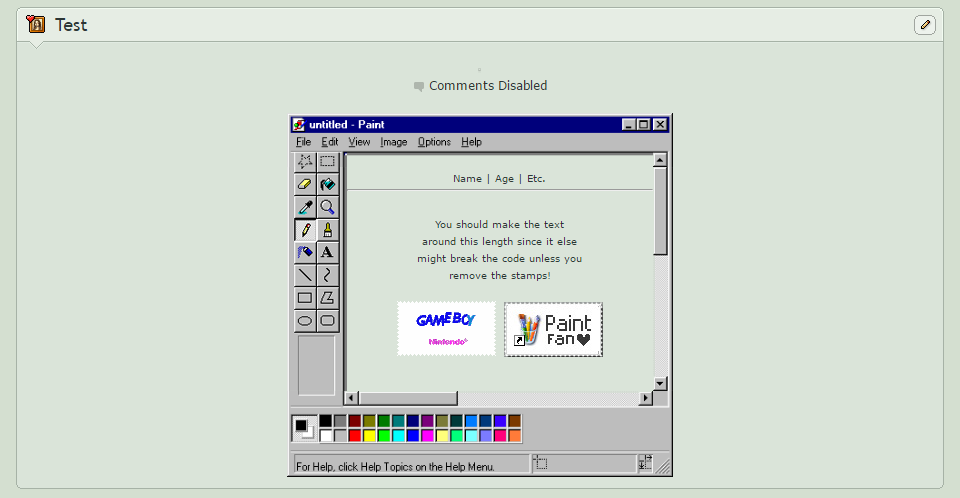
Task: Select the Rounded Rectangle tool
Action: [328, 320]
